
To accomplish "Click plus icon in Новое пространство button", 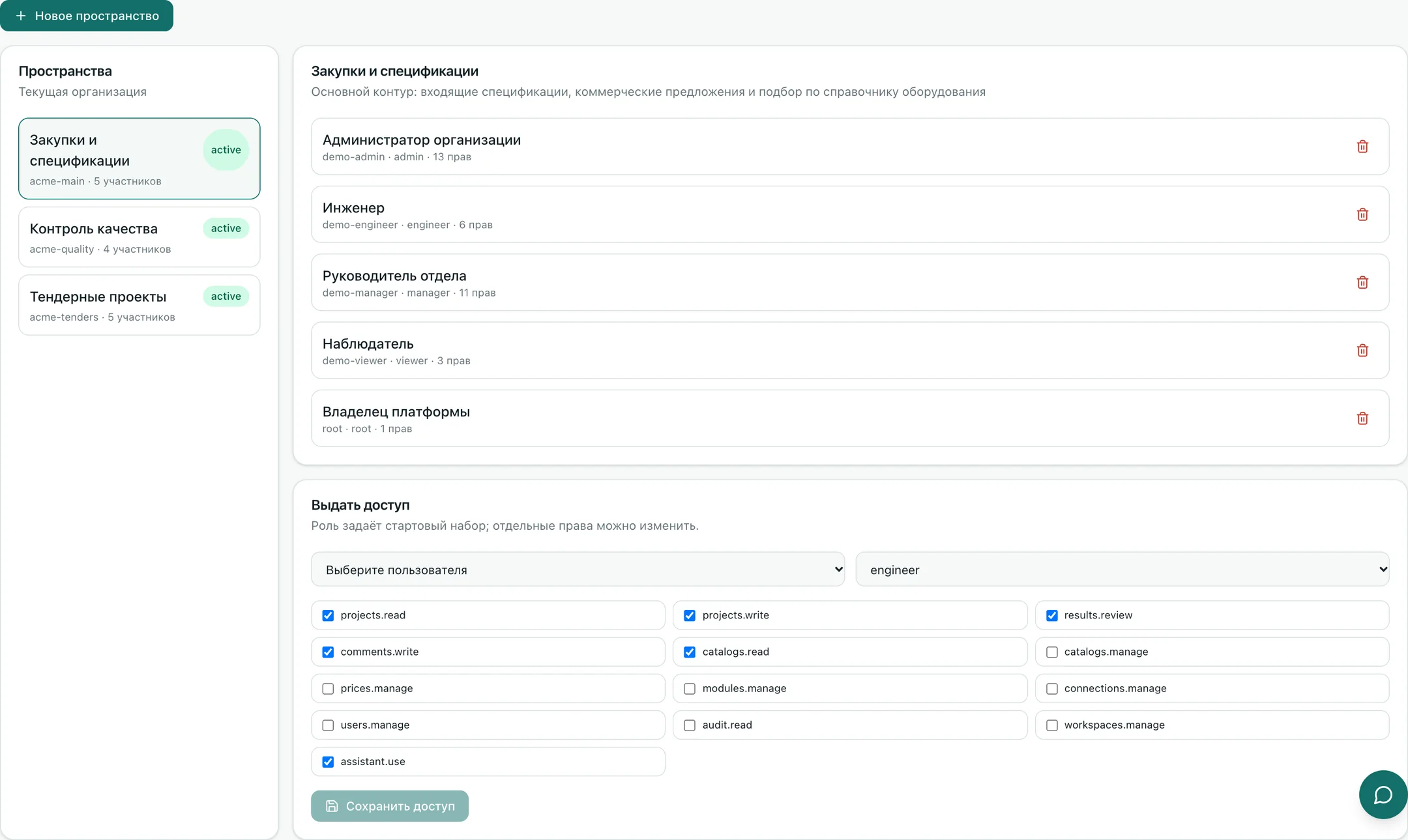I will coord(21,16).
